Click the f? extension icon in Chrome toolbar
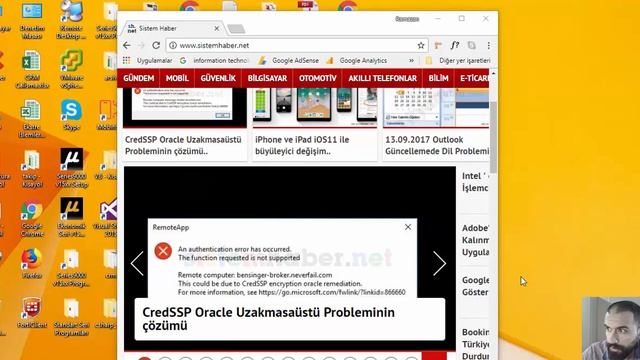This screenshot has width=640, height=360. [x=455, y=45]
